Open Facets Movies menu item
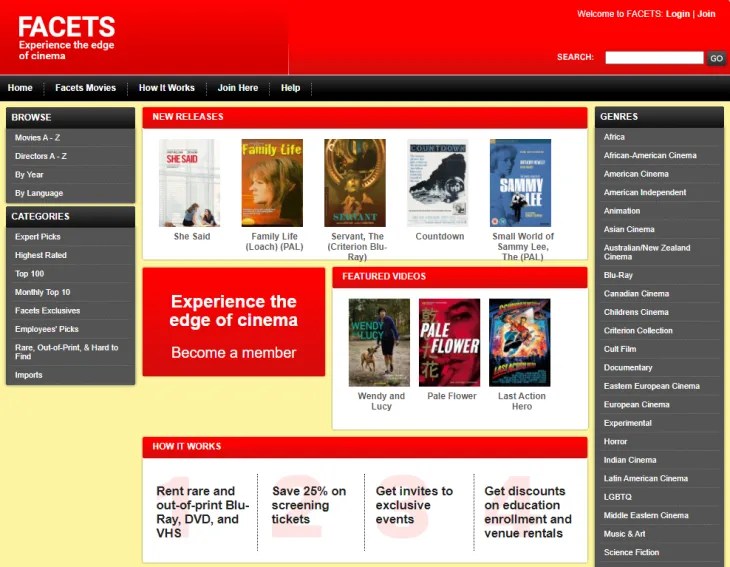The width and height of the screenshot is (730, 567). [85, 88]
